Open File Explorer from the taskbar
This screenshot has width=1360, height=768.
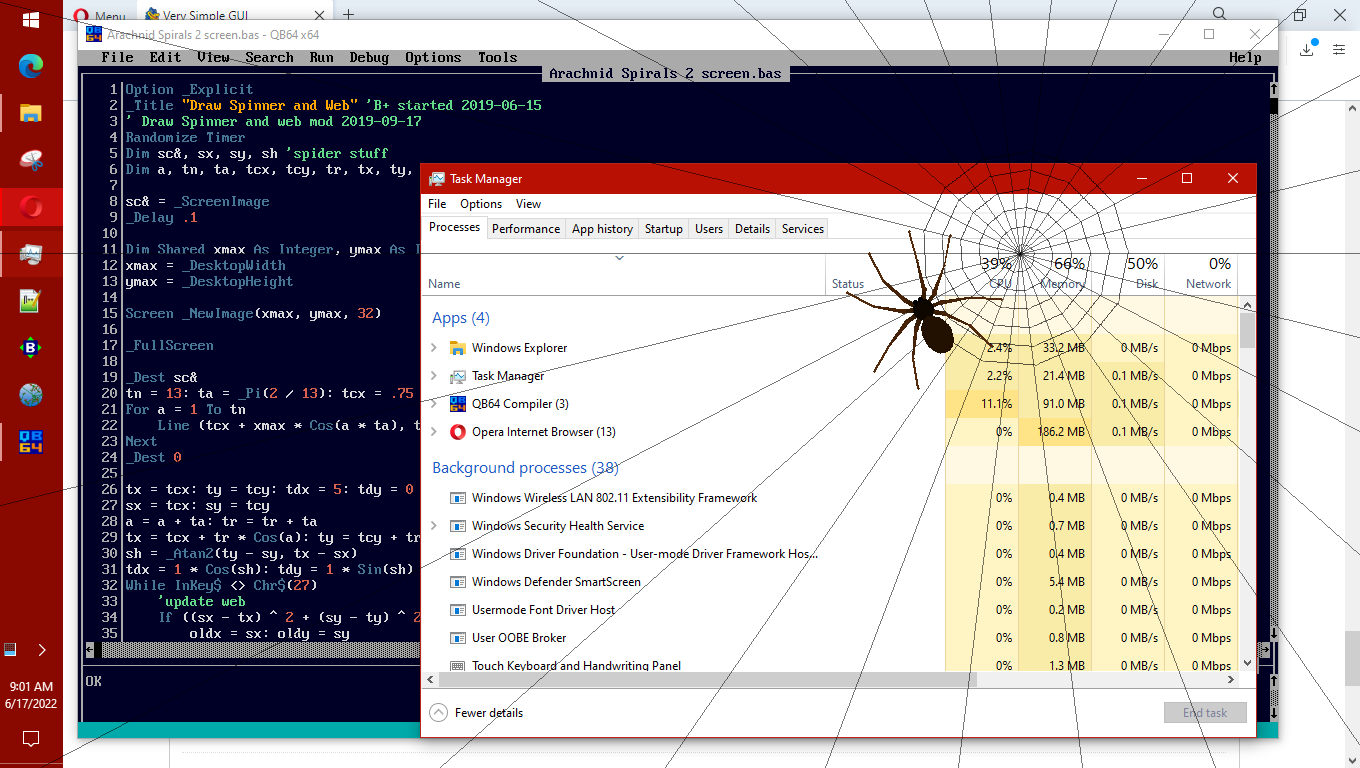pos(31,113)
